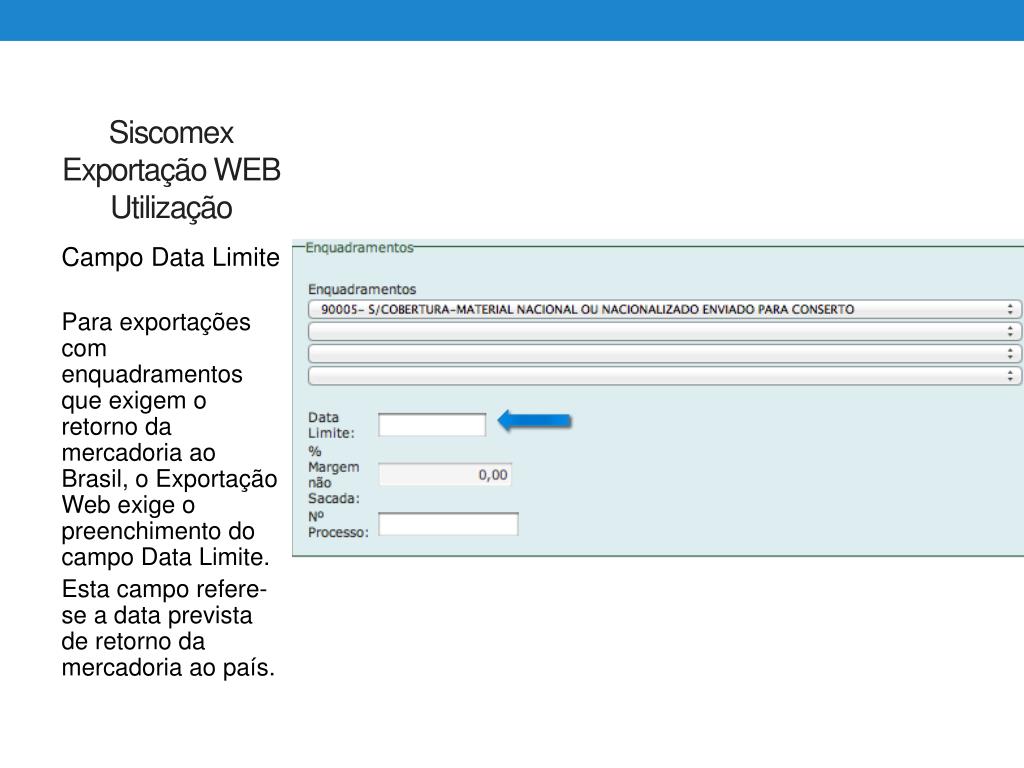Image resolution: width=1024 pixels, height=768 pixels.
Task: Click the Data Limite input field
Action: pyautogui.click(x=432, y=424)
